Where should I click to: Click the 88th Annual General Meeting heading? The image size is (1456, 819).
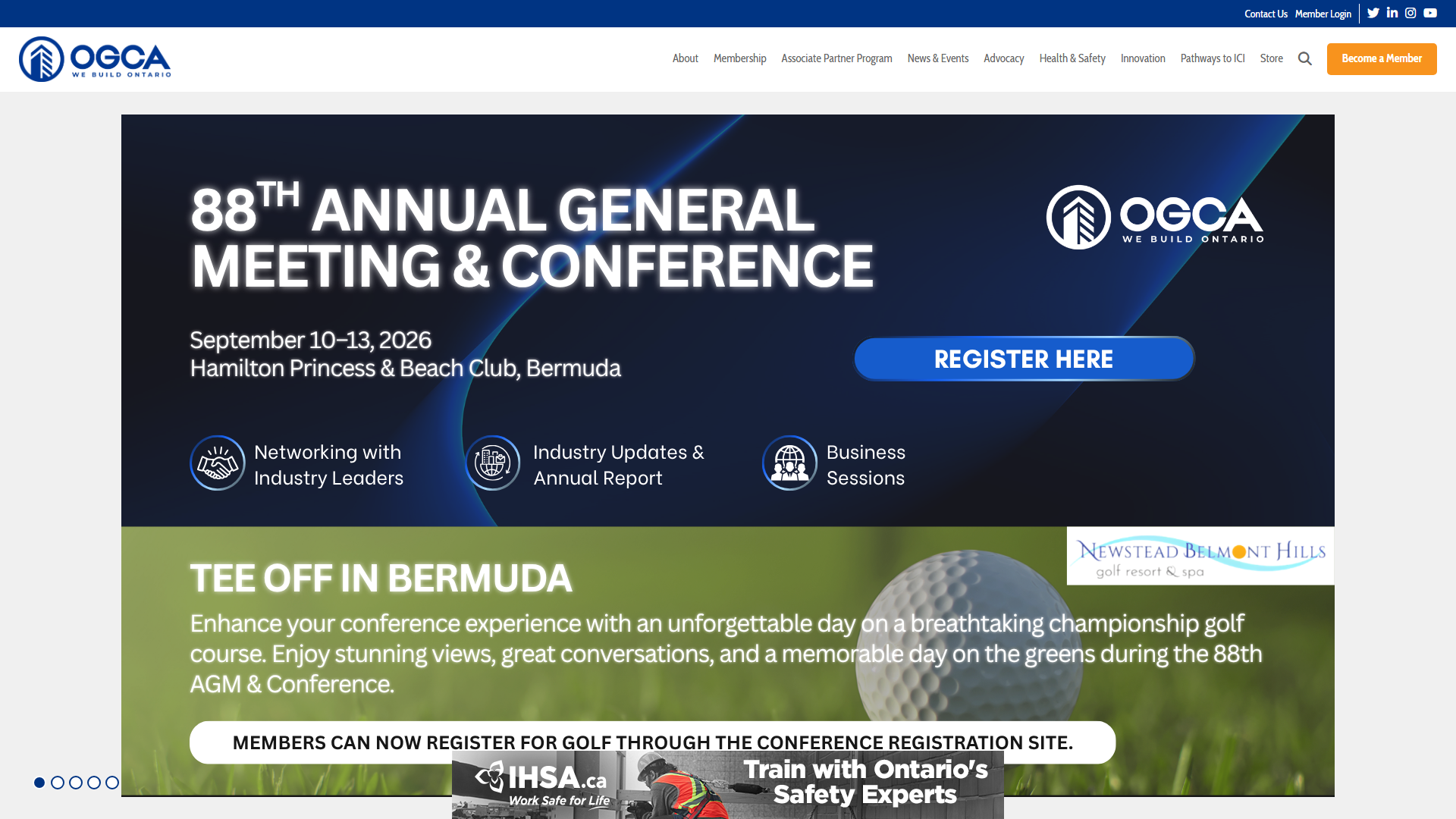[532, 237]
